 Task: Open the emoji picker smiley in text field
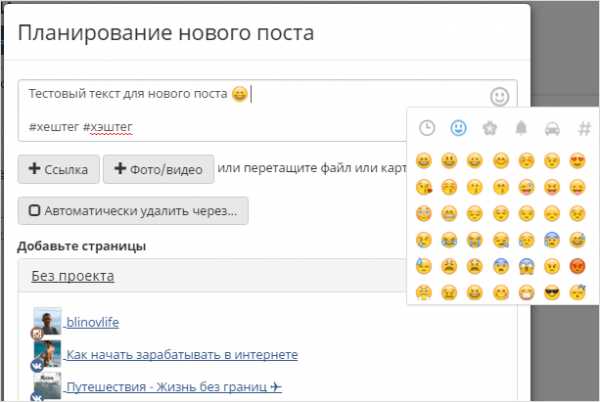(x=499, y=96)
